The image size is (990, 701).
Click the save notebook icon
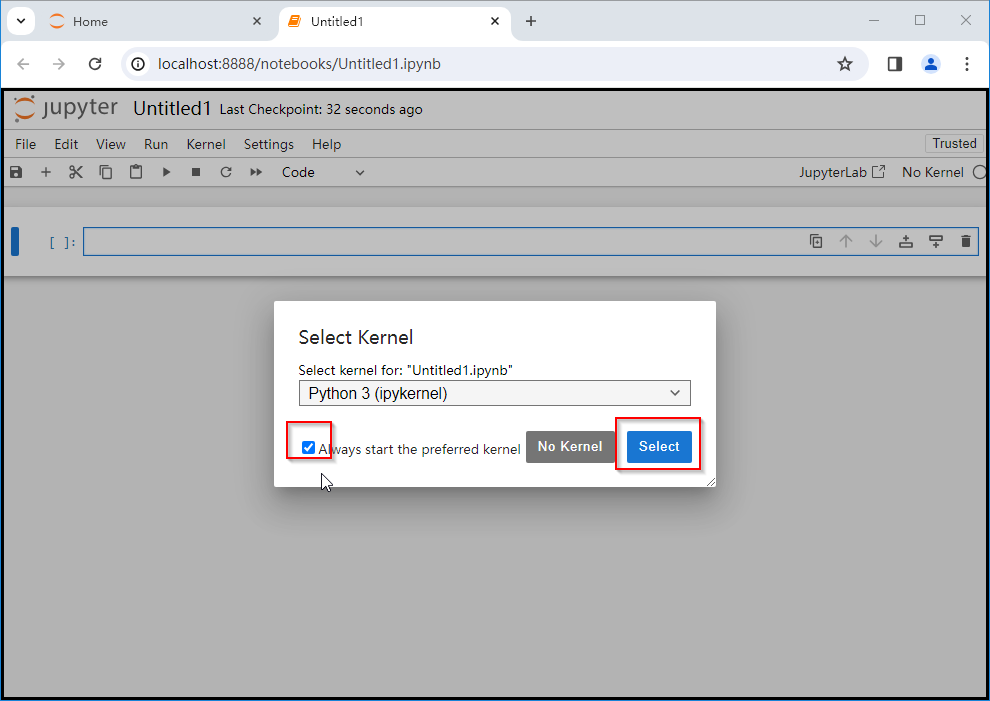(16, 172)
